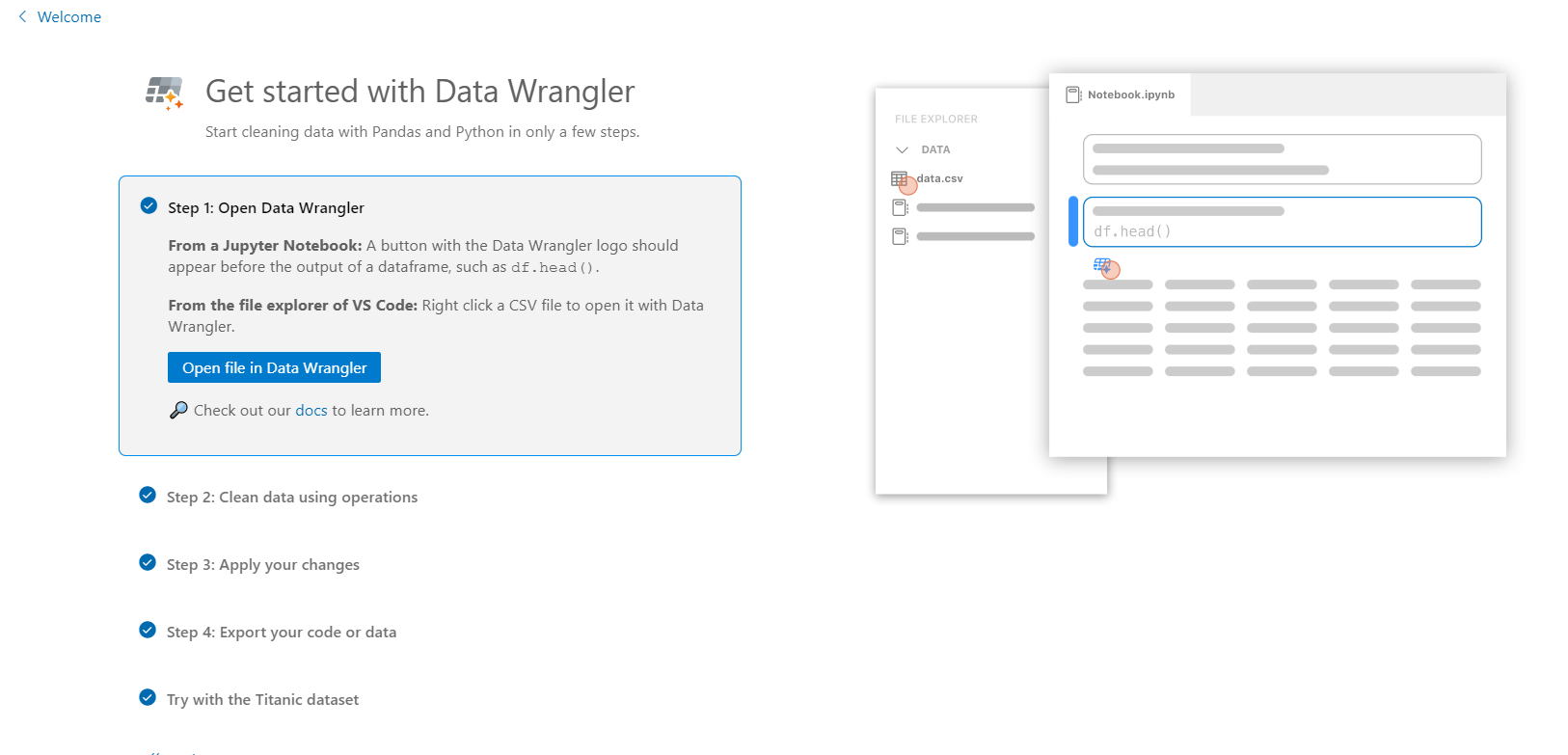Toggle the Titanic dataset step checkmark
The image size is (1568, 755).
[x=148, y=697]
